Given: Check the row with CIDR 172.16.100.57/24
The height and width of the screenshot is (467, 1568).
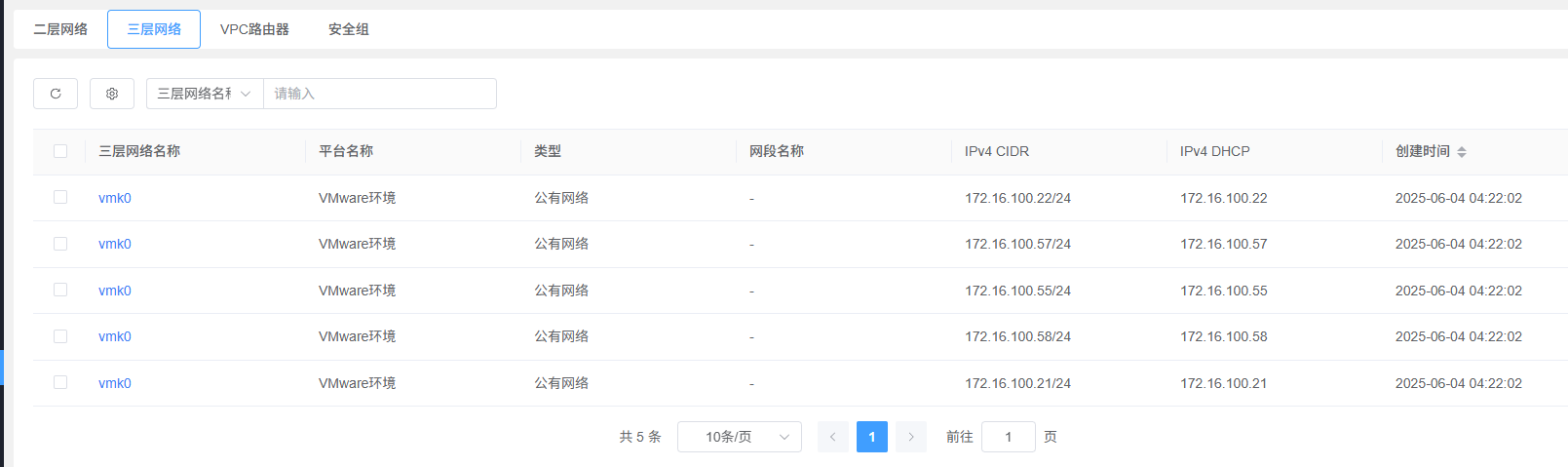Looking at the screenshot, I should coord(60,244).
